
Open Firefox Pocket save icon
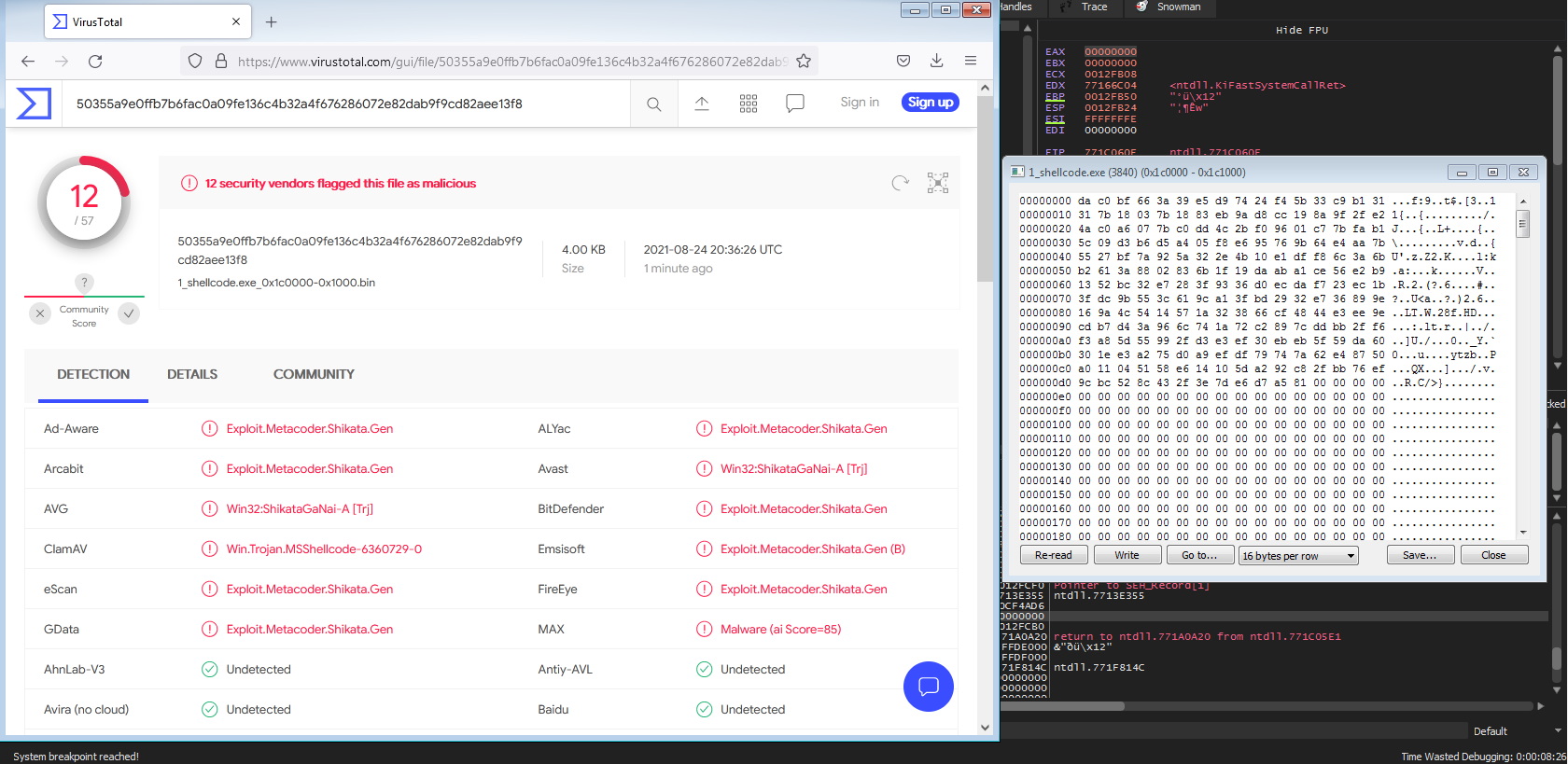903,62
